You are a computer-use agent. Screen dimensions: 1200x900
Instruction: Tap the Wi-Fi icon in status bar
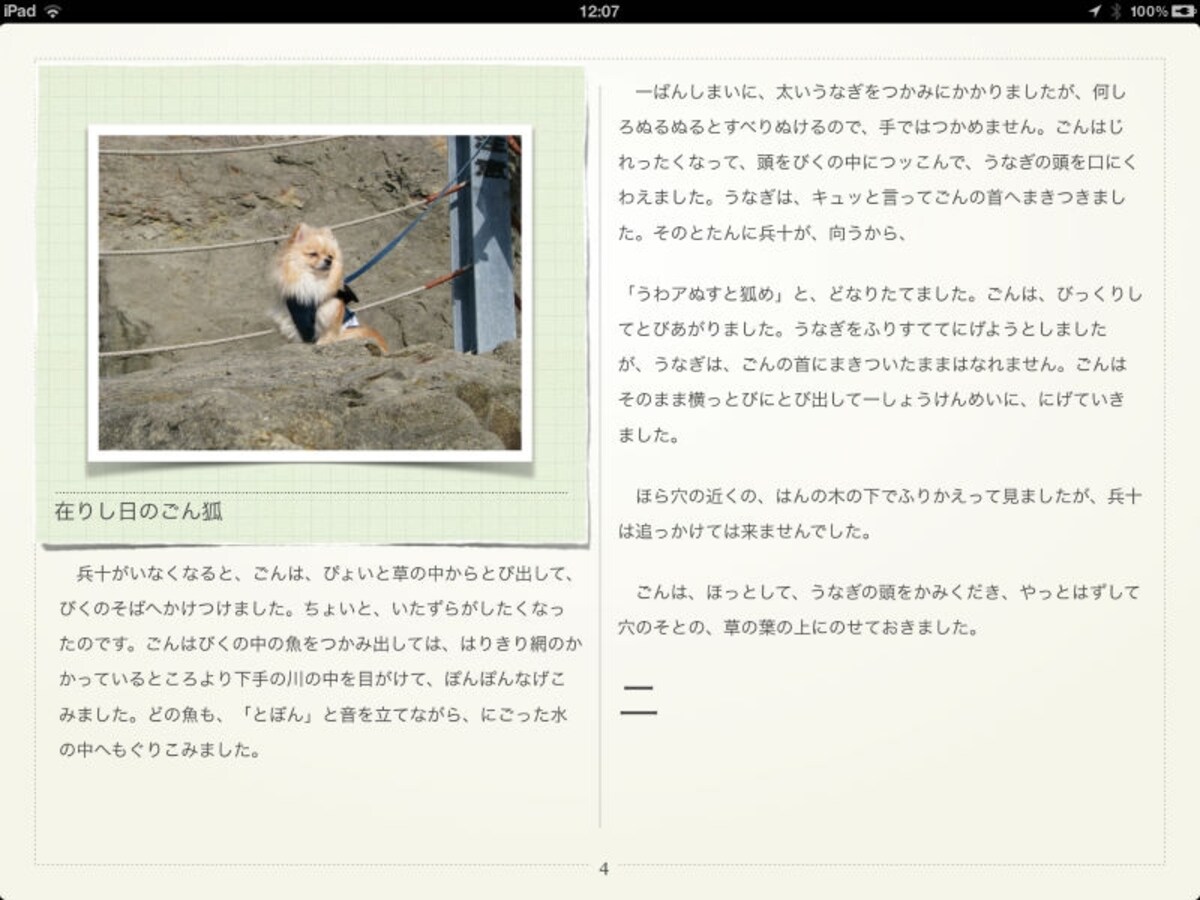(x=52, y=11)
